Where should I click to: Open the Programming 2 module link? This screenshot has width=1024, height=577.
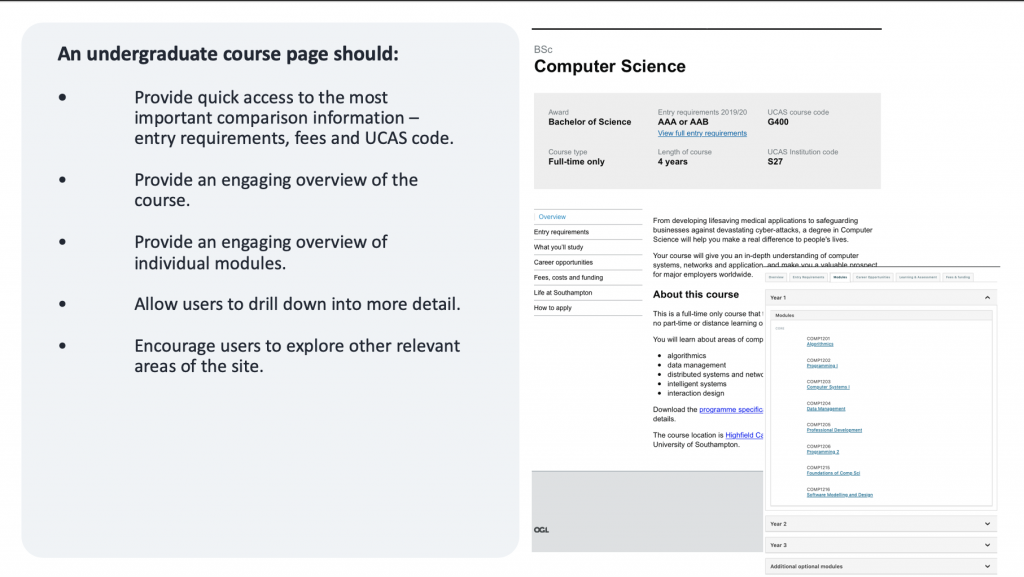[x=823, y=452]
